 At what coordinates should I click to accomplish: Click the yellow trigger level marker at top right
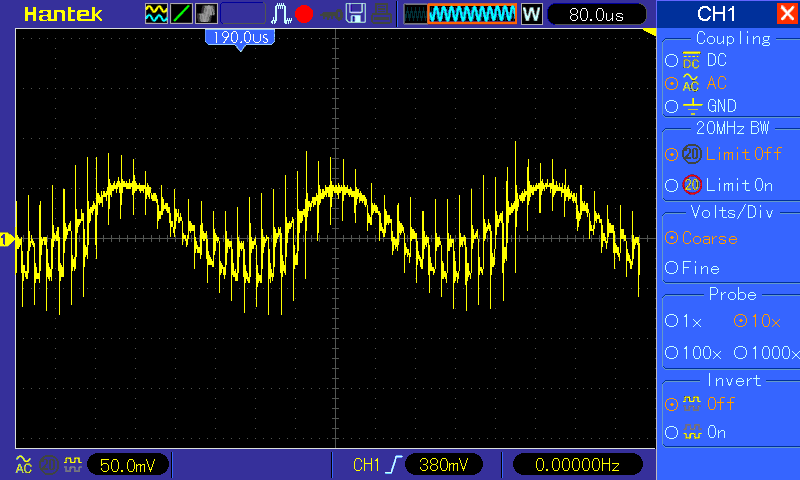[649, 33]
